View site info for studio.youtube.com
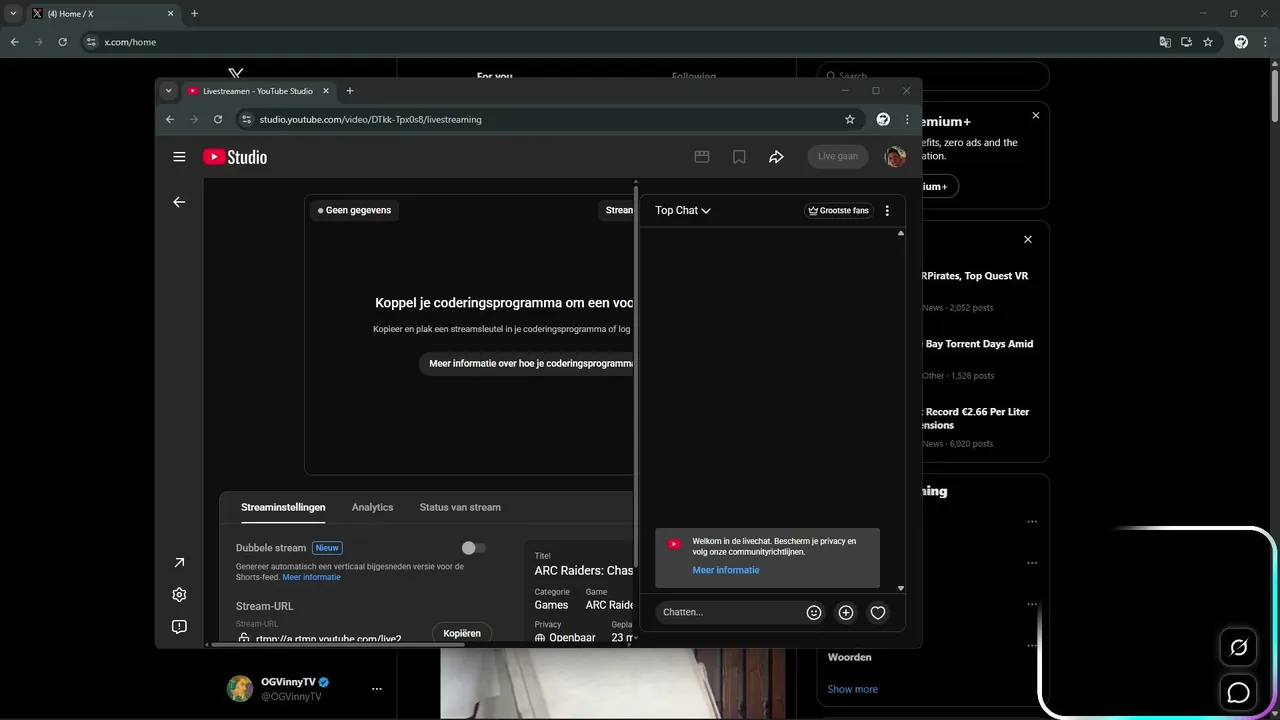1280x720 pixels. click(x=246, y=119)
